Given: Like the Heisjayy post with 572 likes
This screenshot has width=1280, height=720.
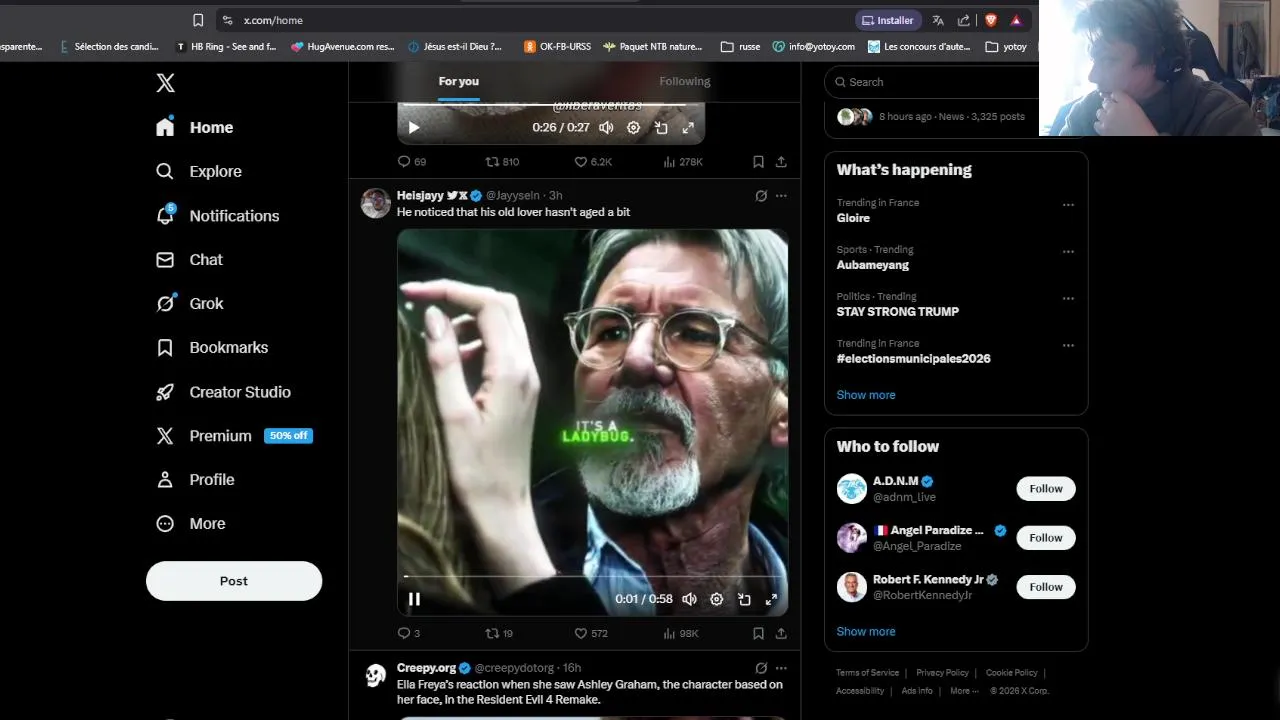Looking at the screenshot, I should point(590,633).
